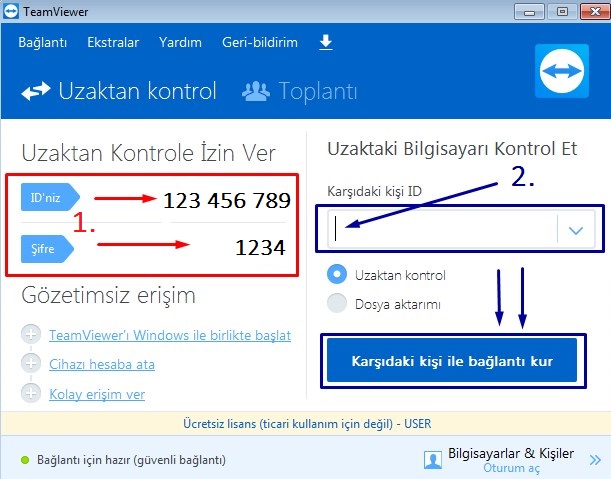Click Karşıdaki kişi ile bağlantı kur button
The image size is (611, 479).
(452, 361)
